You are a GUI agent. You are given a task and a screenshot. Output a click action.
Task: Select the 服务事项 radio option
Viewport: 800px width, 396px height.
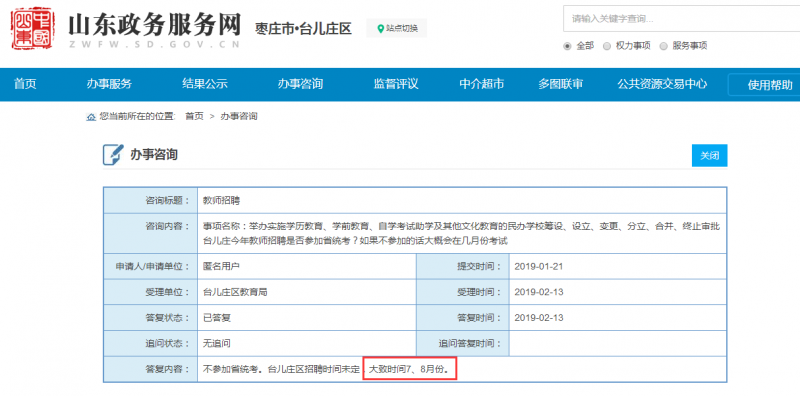tap(663, 46)
